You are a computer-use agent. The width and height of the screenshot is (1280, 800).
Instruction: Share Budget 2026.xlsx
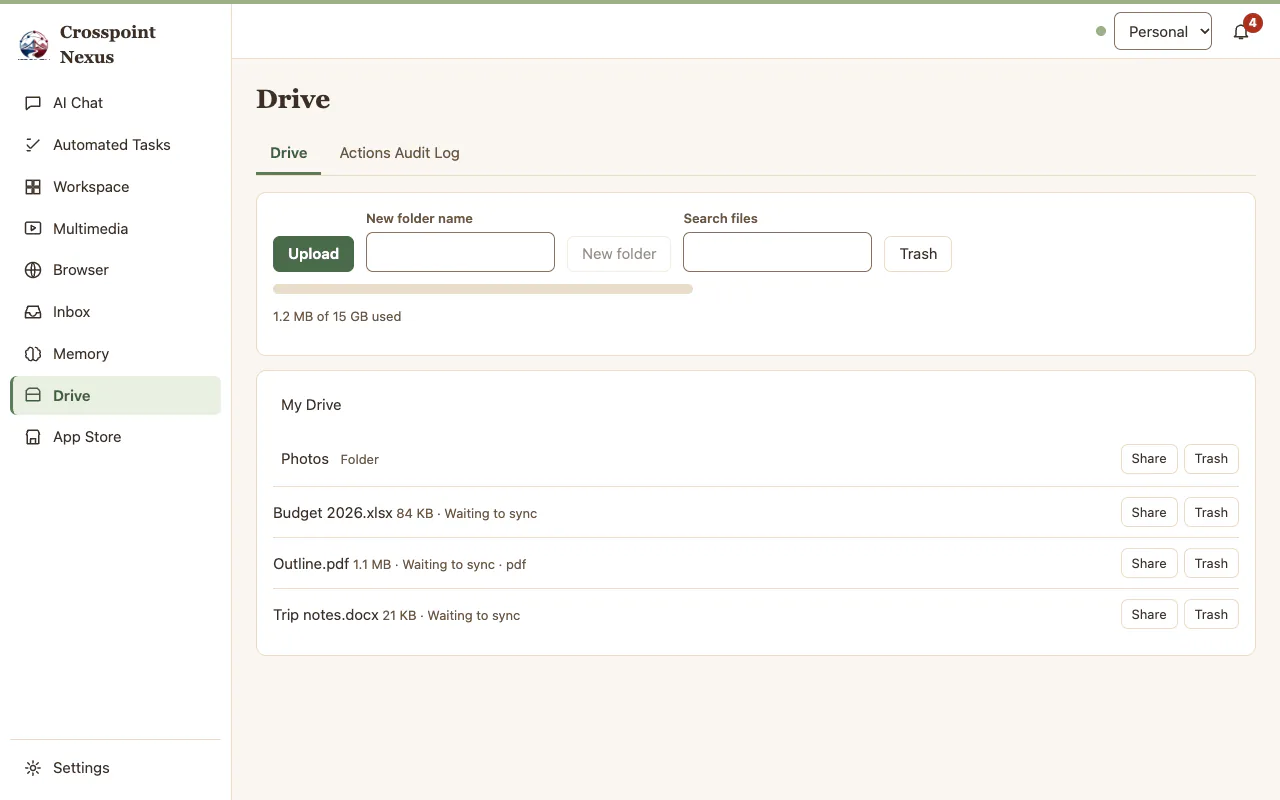point(1149,512)
